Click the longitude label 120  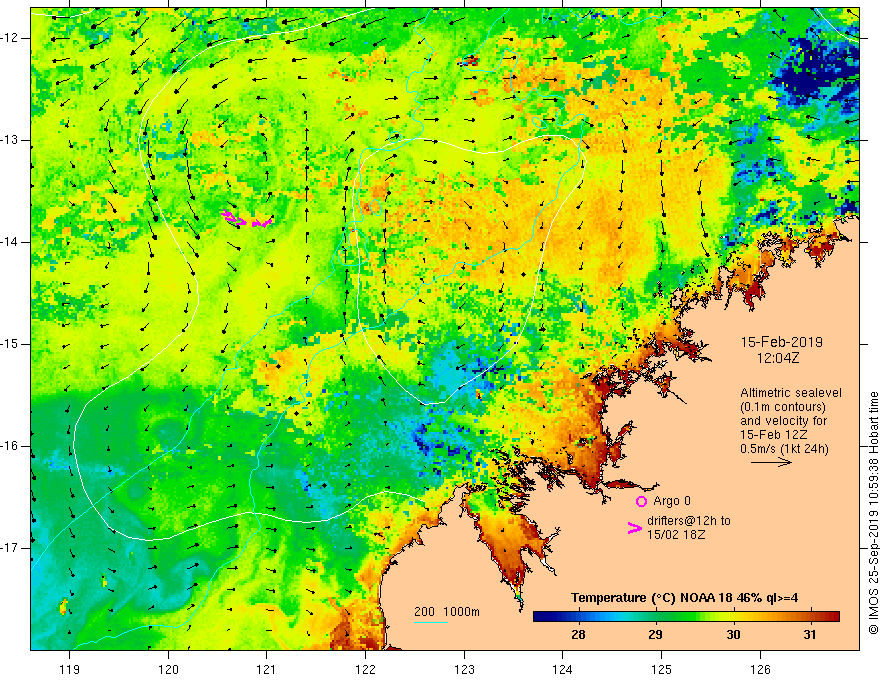click(x=168, y=669)
